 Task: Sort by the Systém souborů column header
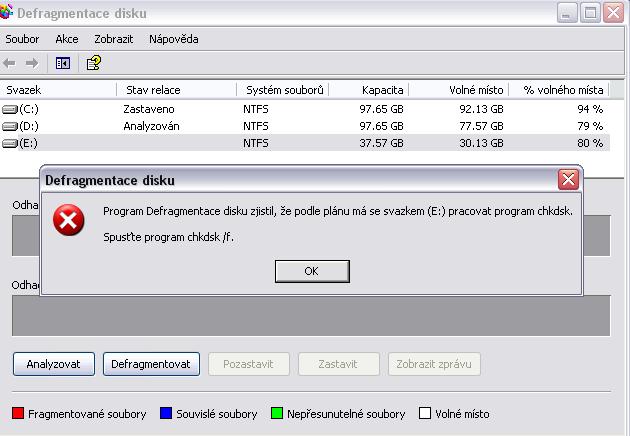282,90
